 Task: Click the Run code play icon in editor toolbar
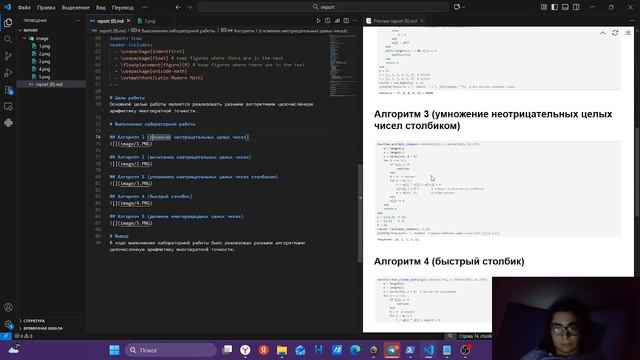[318, 20]
